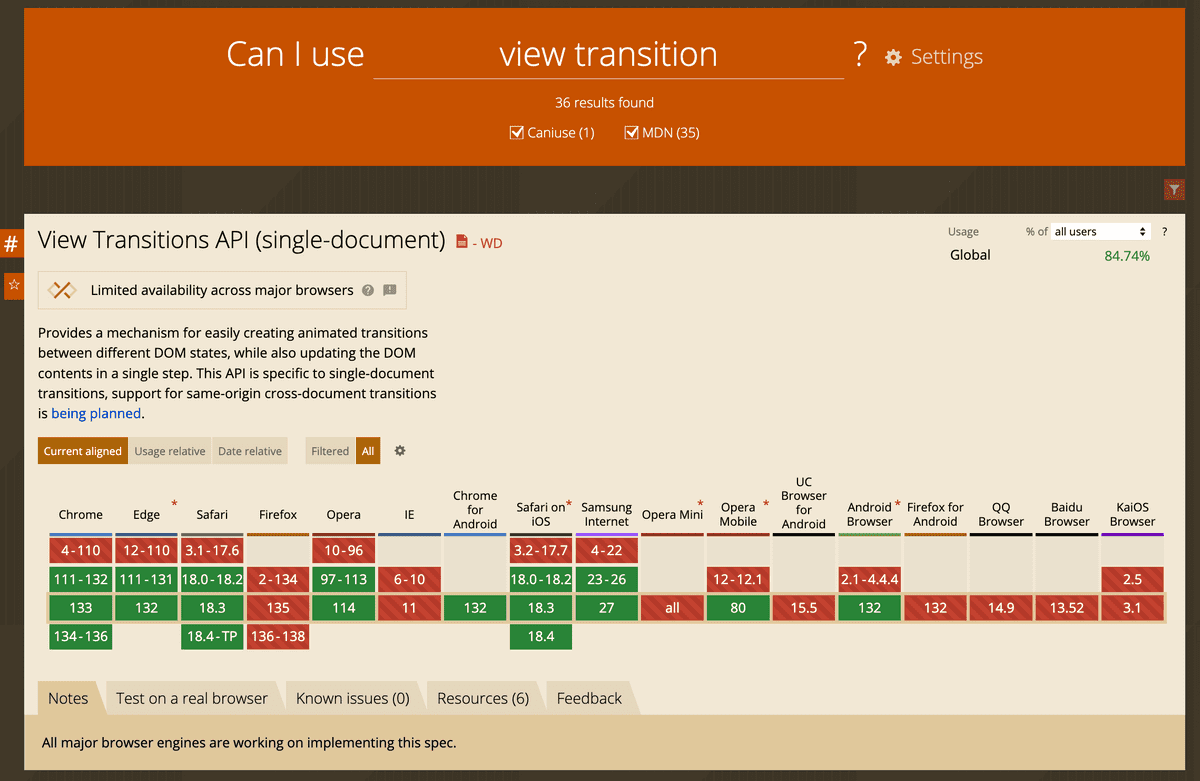Screen dimensions: 1200x781
Task: Click Firefox 136-138 cell
Action: click(x=278, y=637)
